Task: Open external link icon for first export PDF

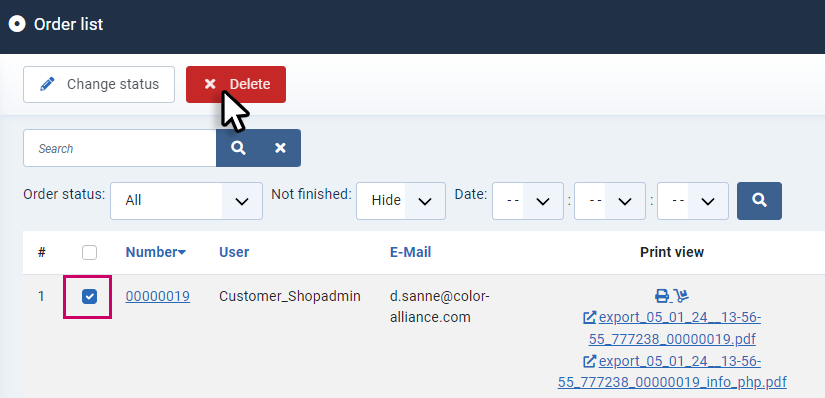Action: [590, 317]
